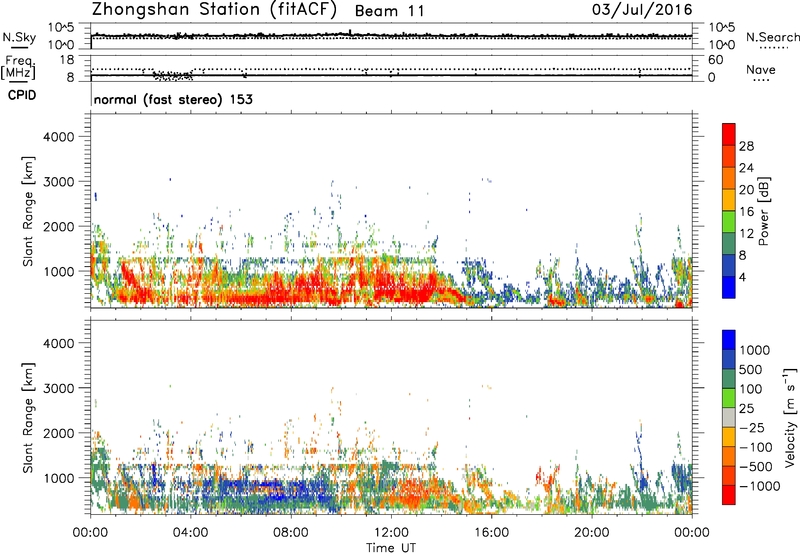The height and width of the screenshot is (554, 800).
Task: Click the '28' tick on power colorbar
Action: tap(746, 146)
